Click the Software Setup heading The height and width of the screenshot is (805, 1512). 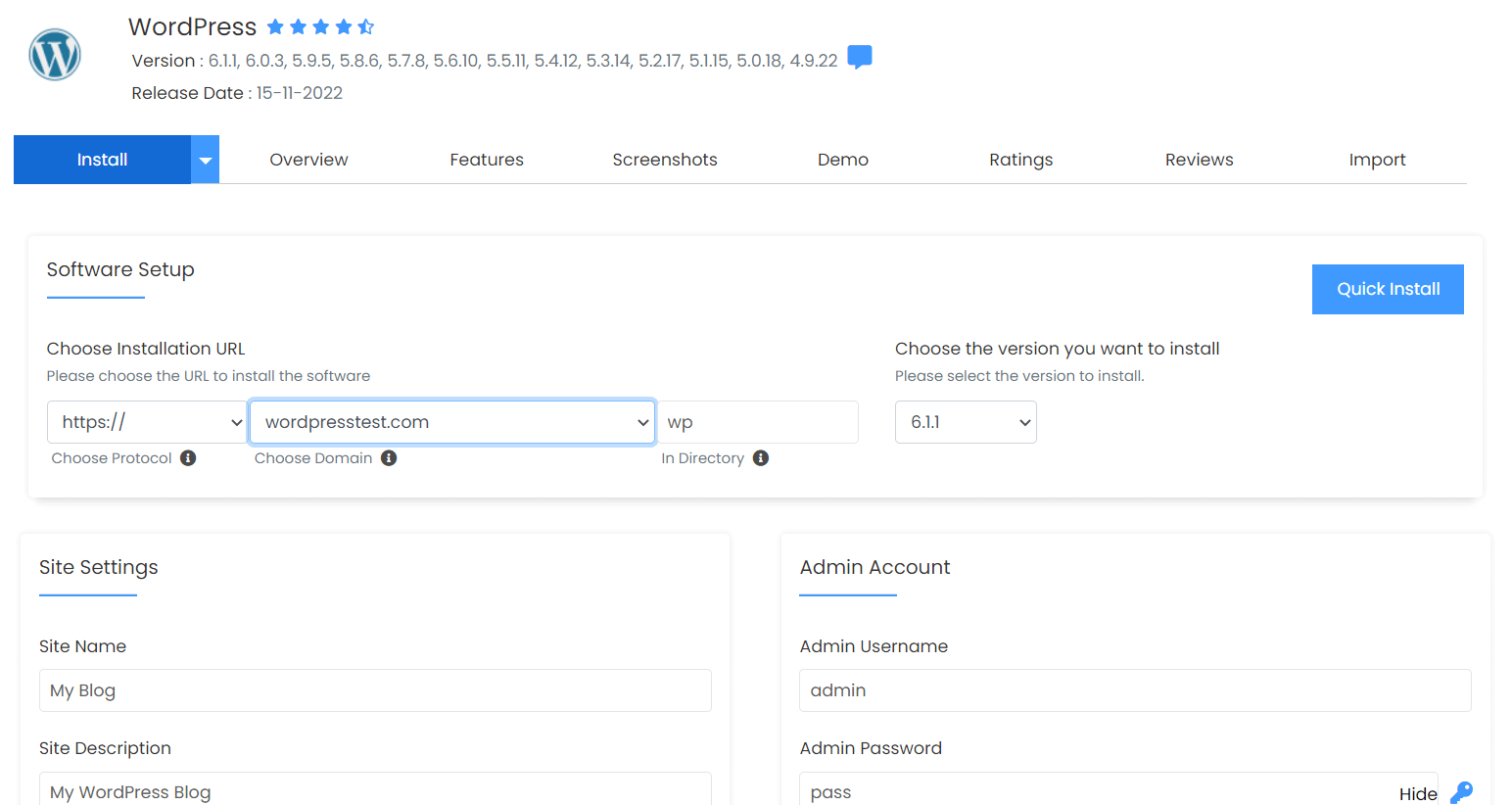coord(120,269)
